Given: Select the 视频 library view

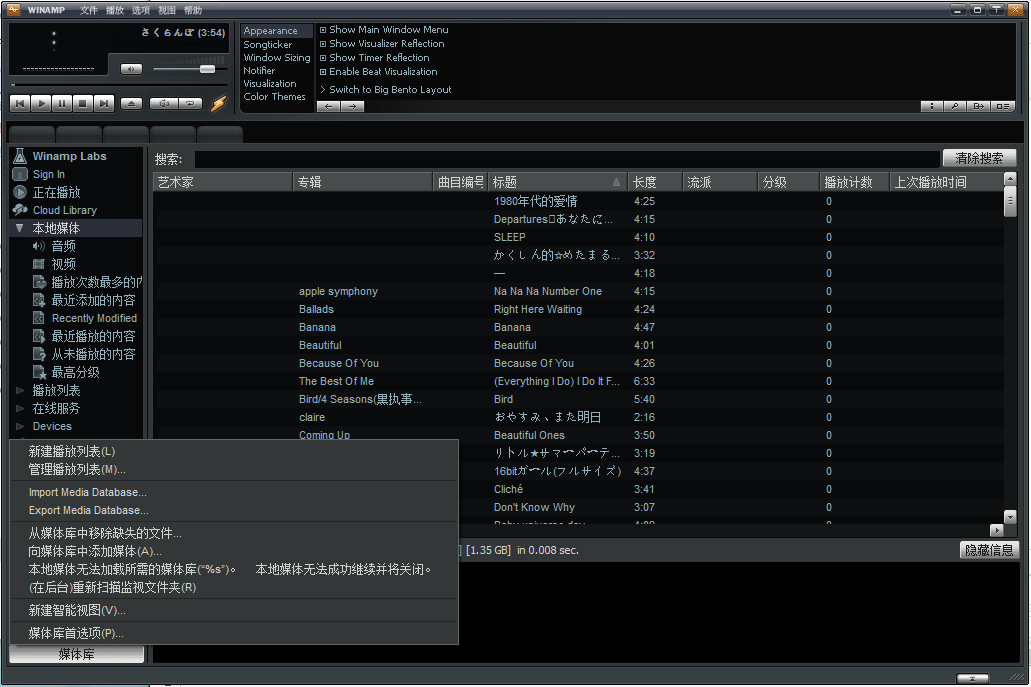Looking at the screenshot, I should click(x=63, y=264).
